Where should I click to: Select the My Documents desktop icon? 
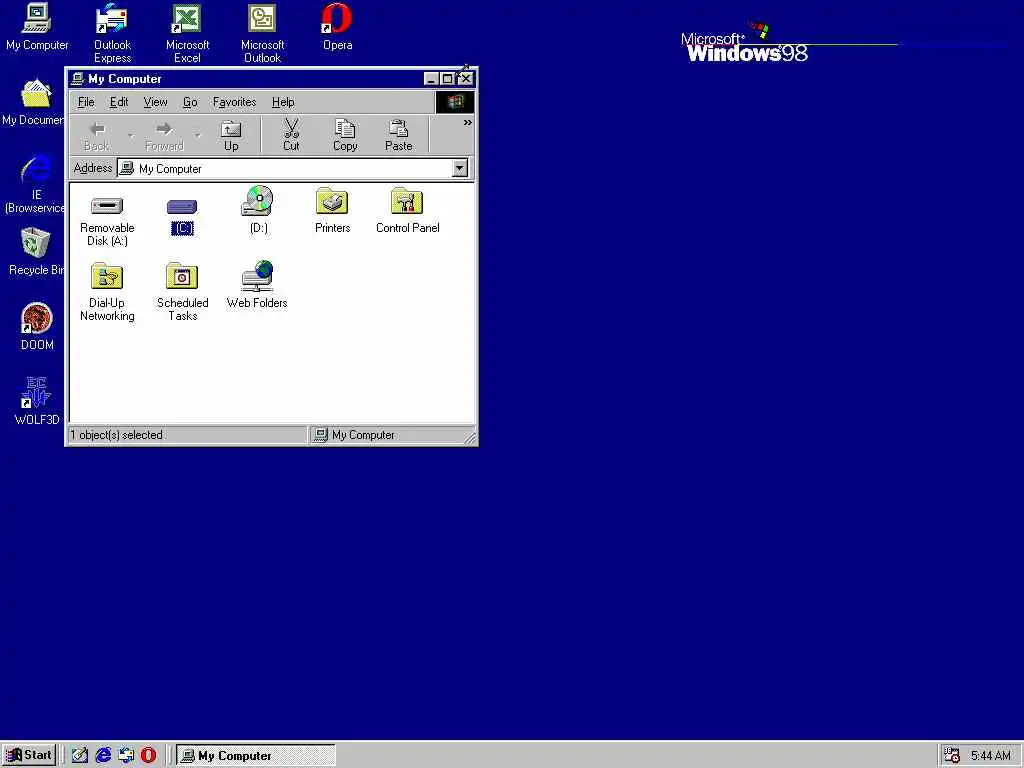click(33, 102)
